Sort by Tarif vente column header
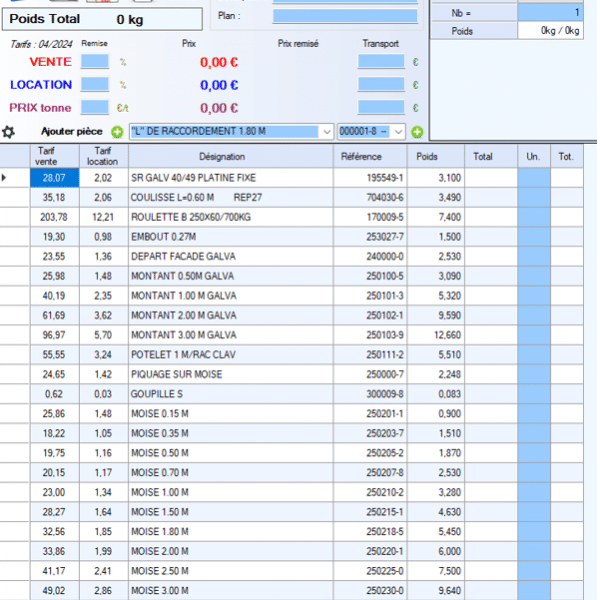The height and width of the screenshot is (600, 600). 54,156
